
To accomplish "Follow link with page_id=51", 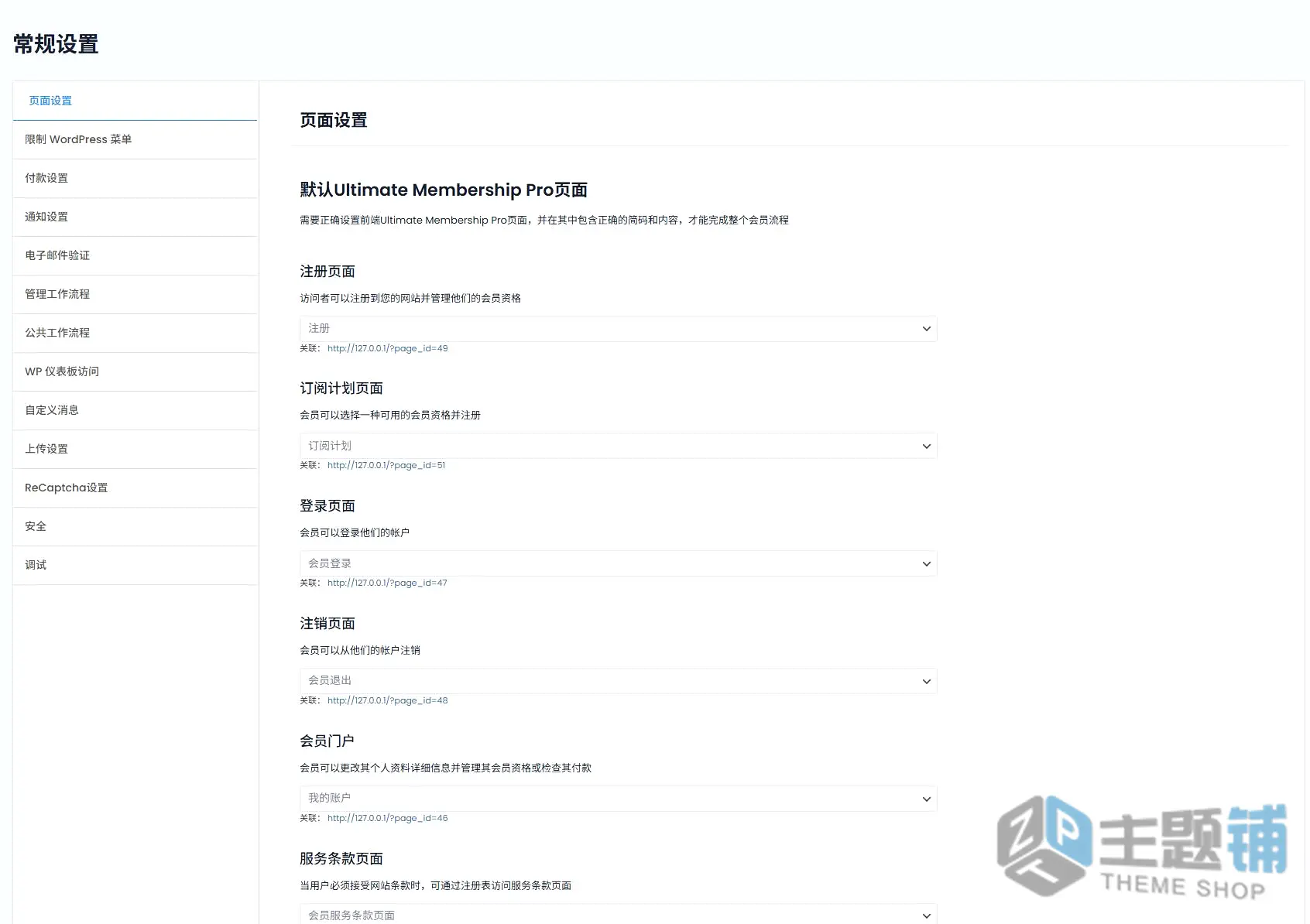I will (x=386, y=465).
